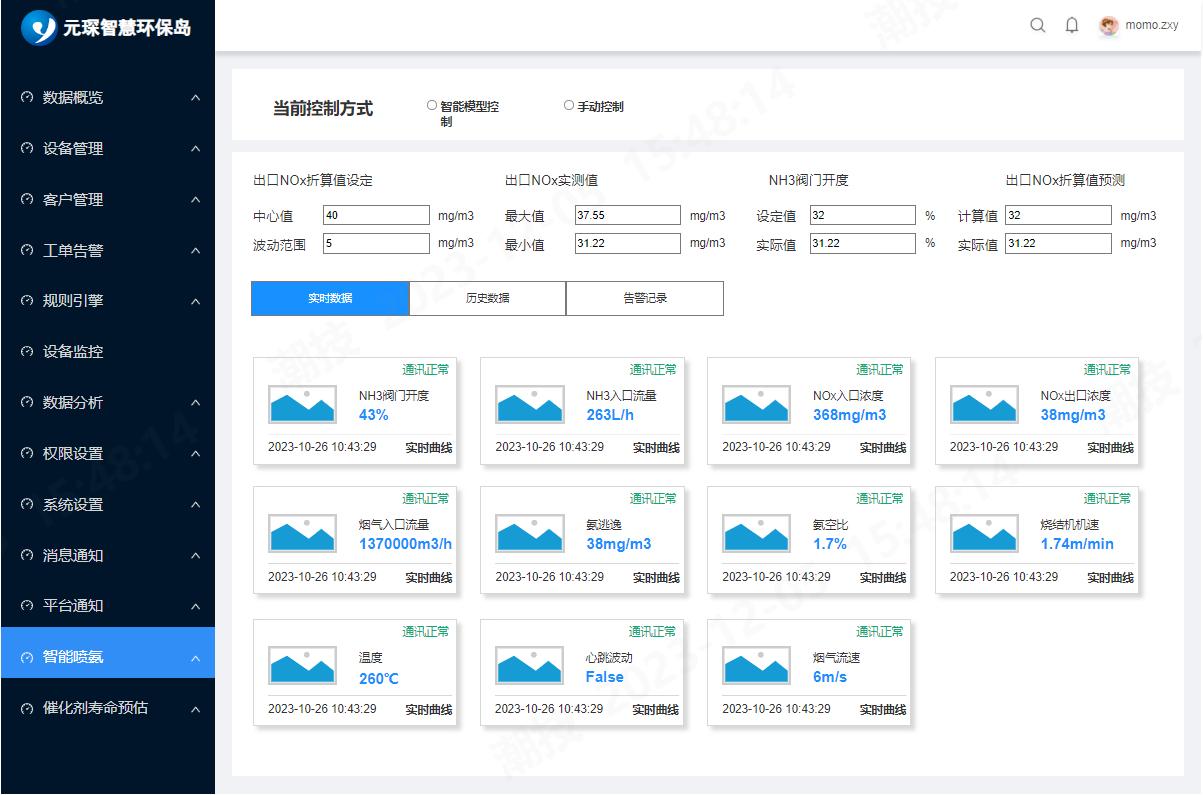The height and width of the screenshot is (795, 1203).
Task: Click the image icon on NH3阀门开度 card
Action: click(302, 404)
